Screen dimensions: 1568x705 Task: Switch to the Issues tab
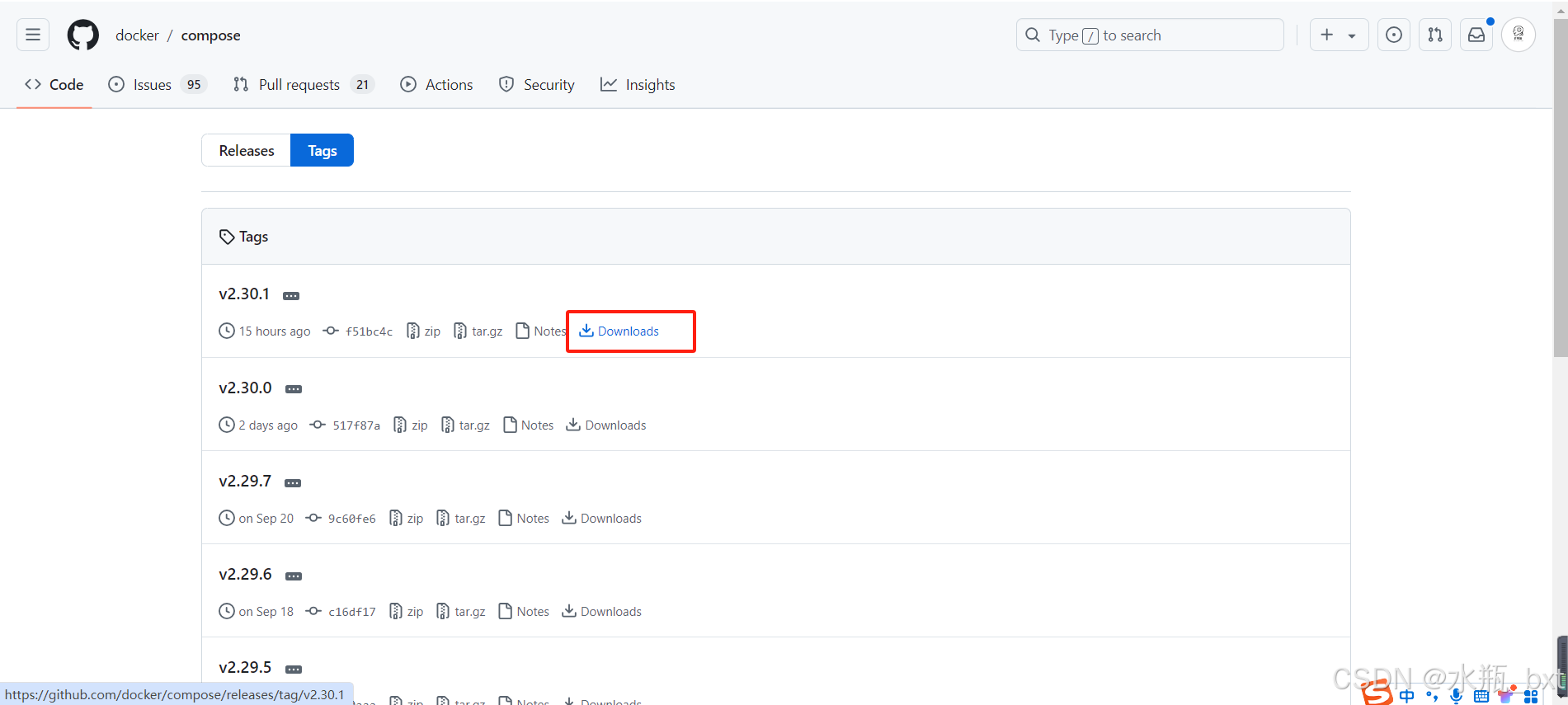coord(158,84)
